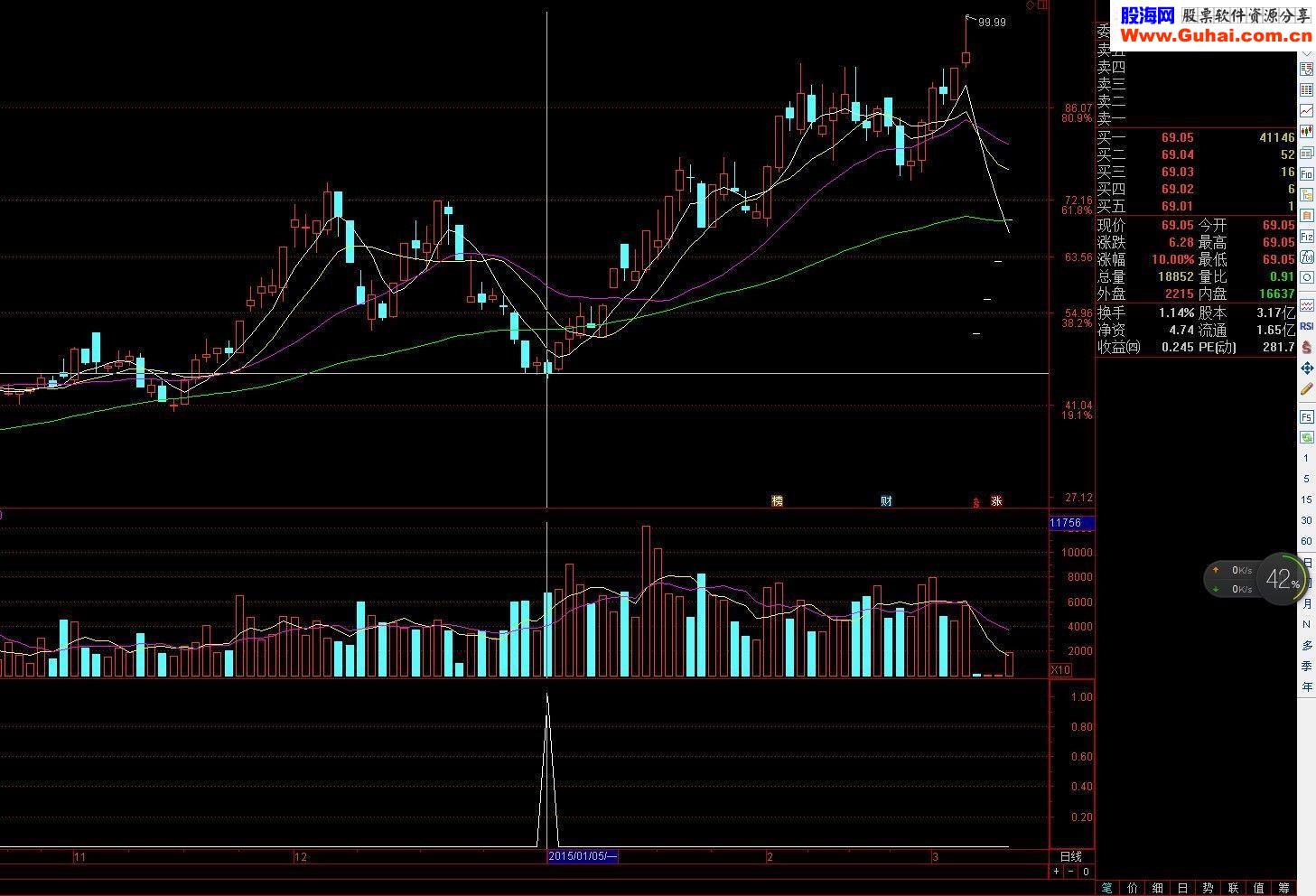Select the monthly '月' period
Viewport: 1316px width, 896px height.
click(x=1307, y=603)
